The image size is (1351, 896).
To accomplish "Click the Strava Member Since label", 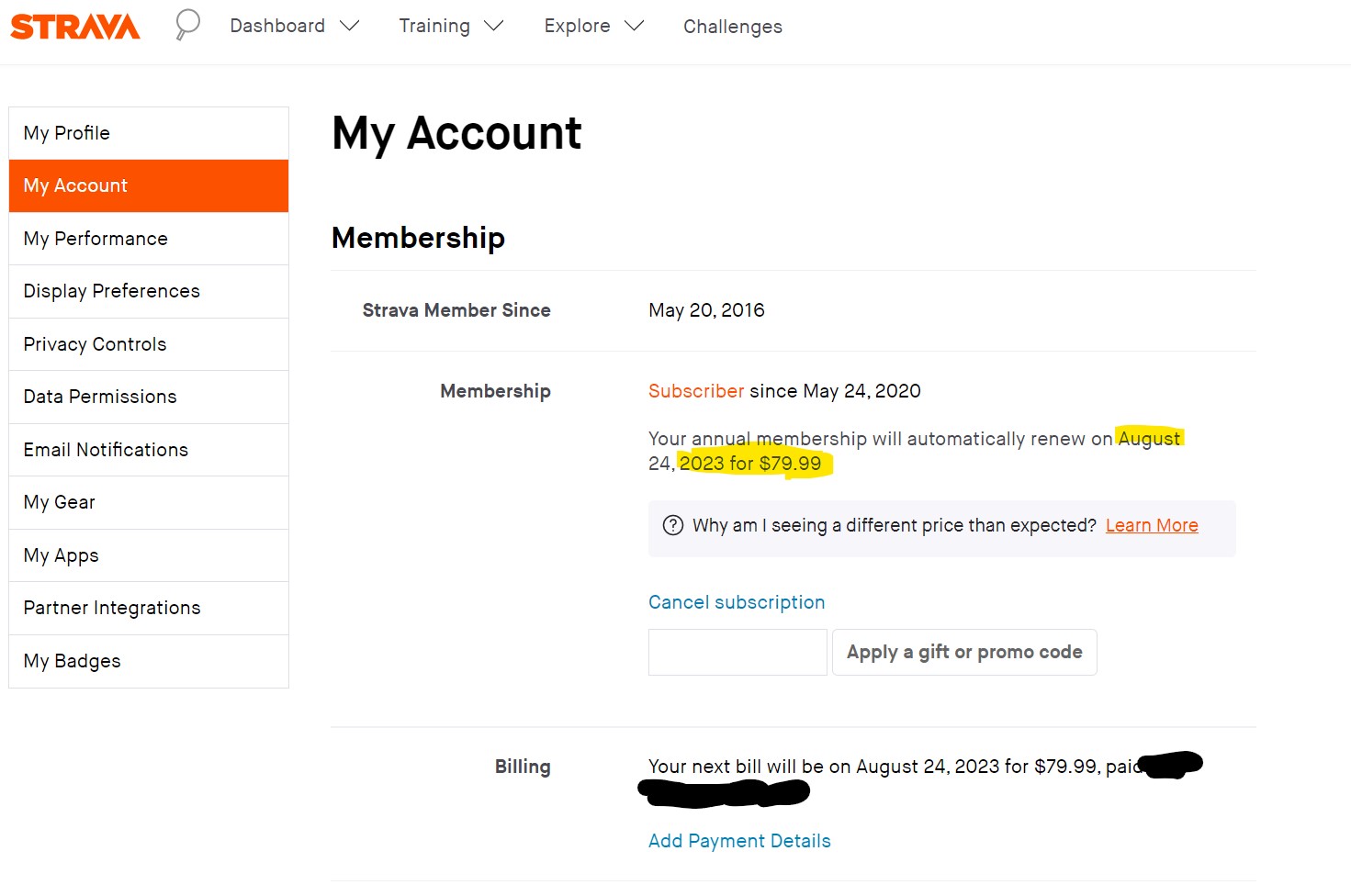I will coord(456,310).
